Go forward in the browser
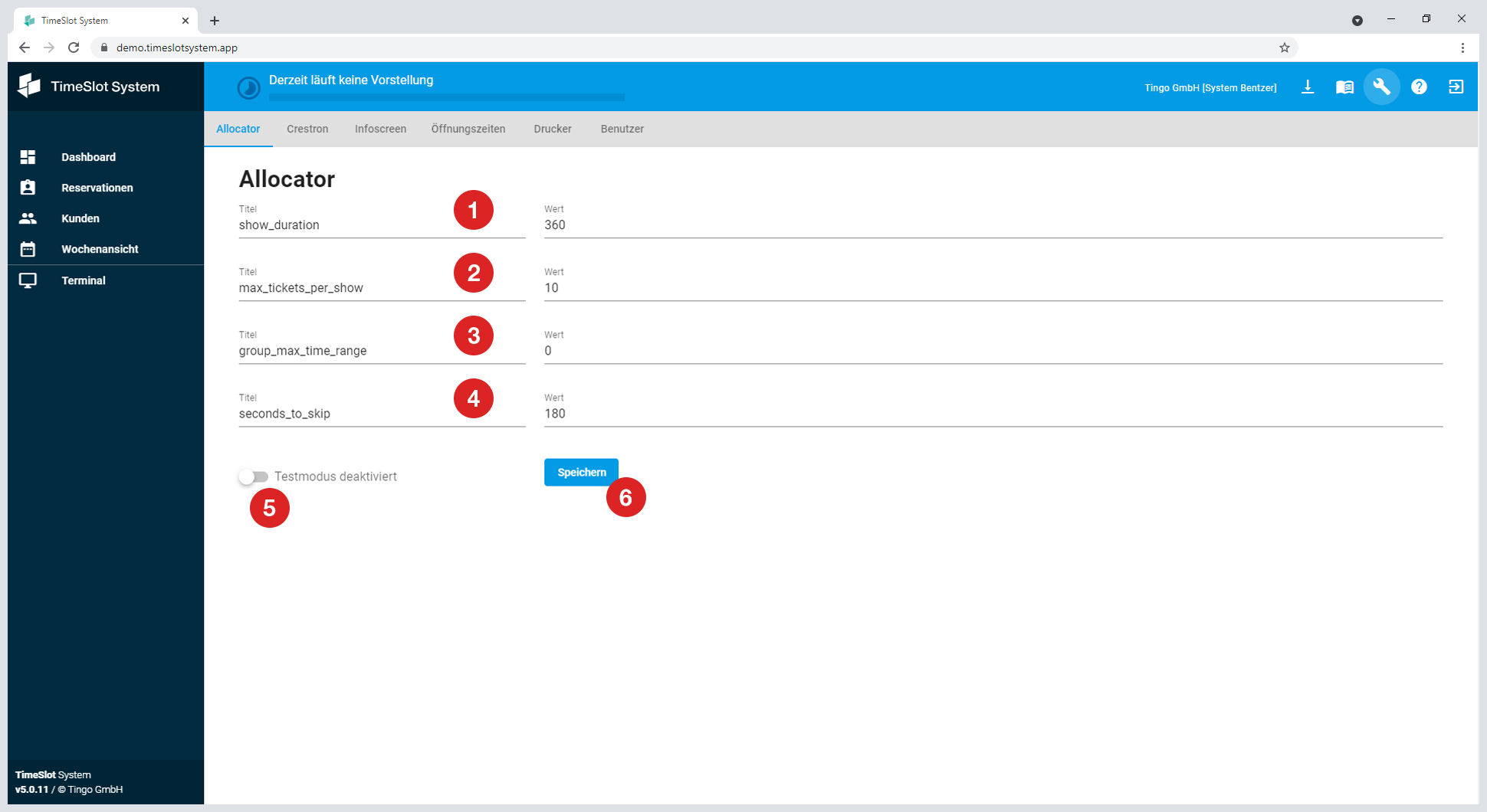The width and height of the screenshot is (1487, 812). pos(49,47)
